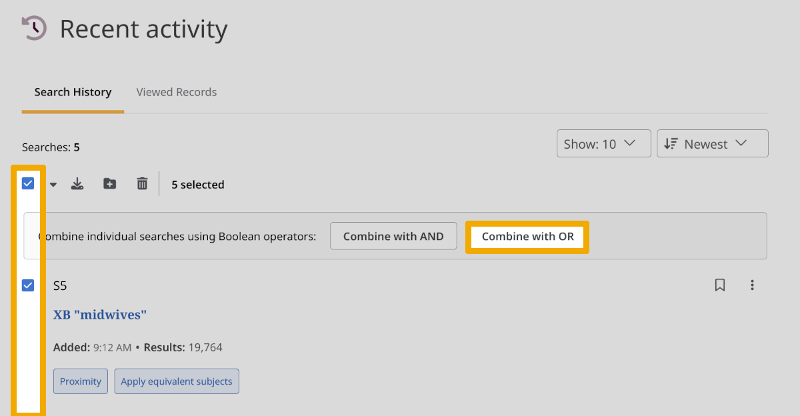This screenshot has width=800, height=416.
Task: Click the Apply equivalent subjects tag
Action: 177,381
